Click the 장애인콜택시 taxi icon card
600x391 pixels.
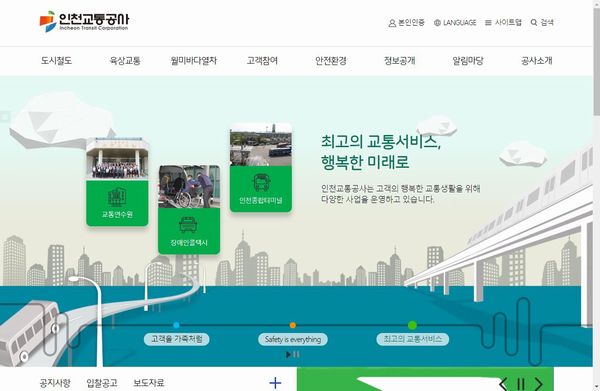pyautogui.click(x=189, y=231)
